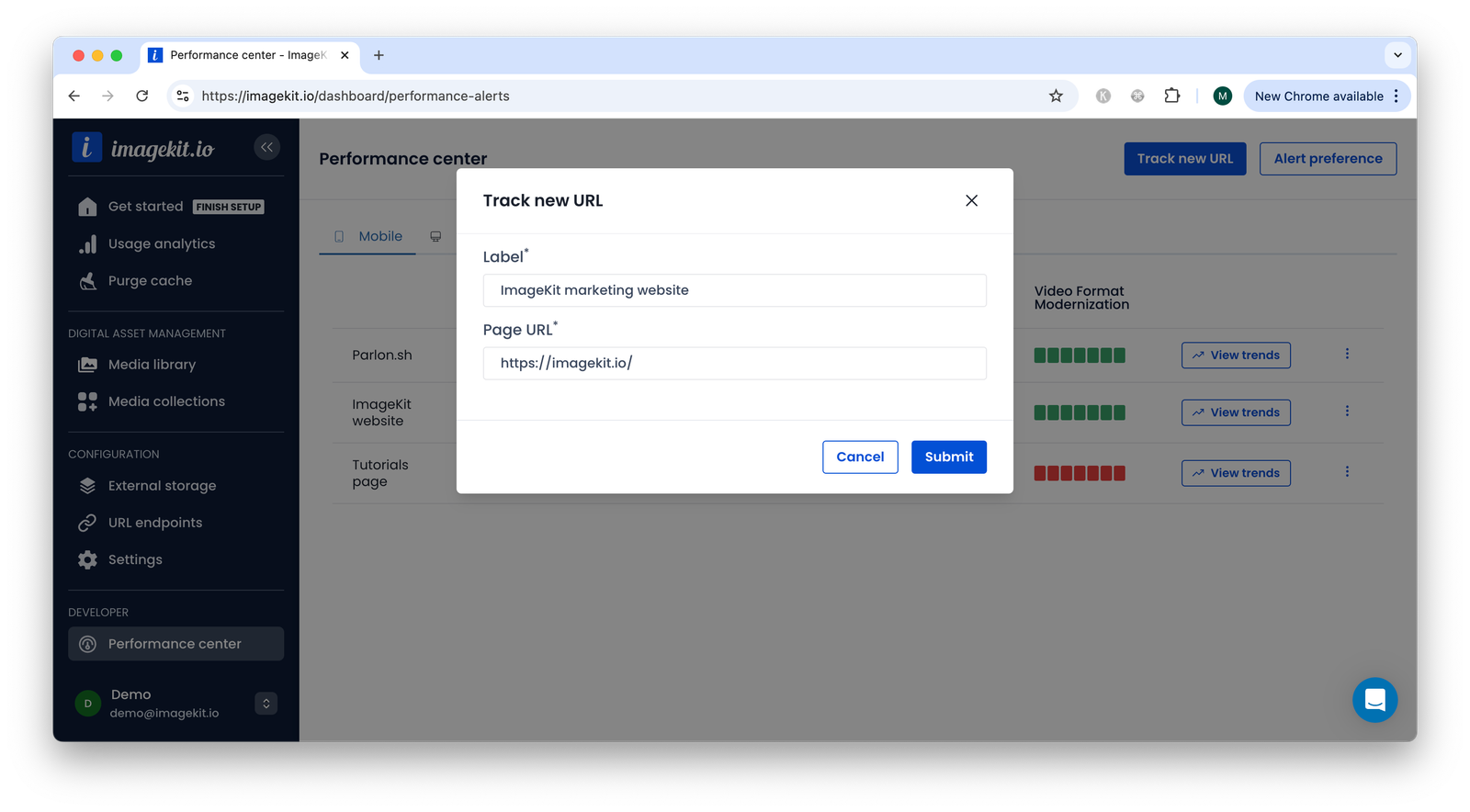Open the Settings gear icon
Screen dimensions: 1470x812
pos(87,559)
